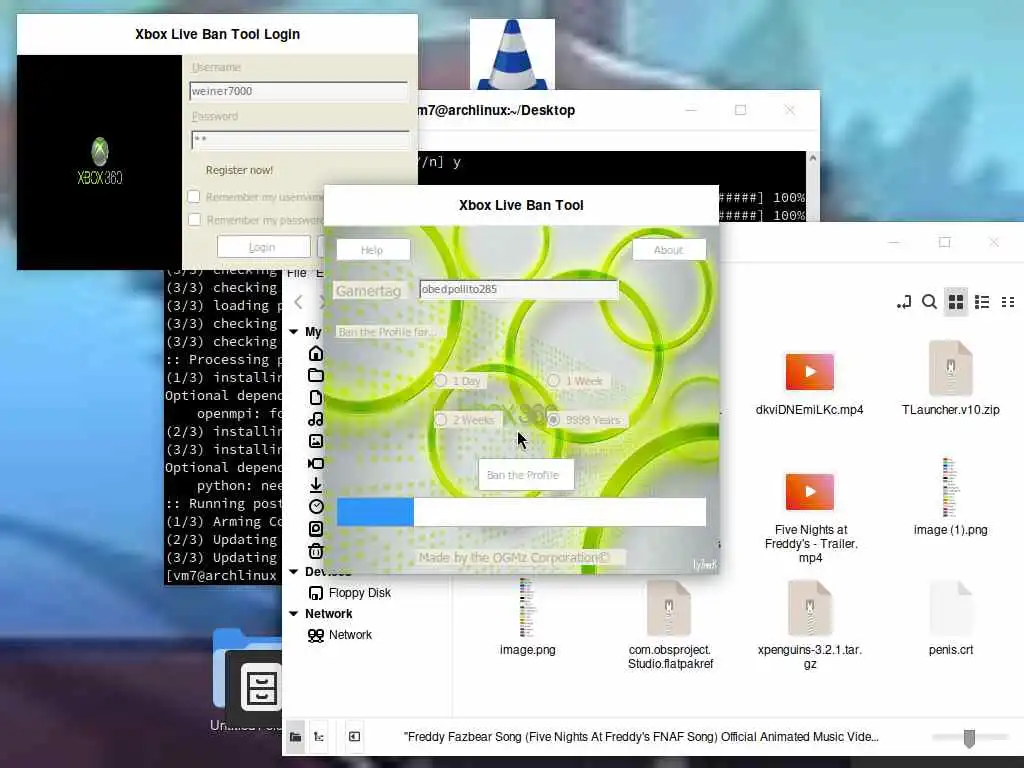Click About in Xbox Live Ban Tool
Viewport: 1024px width, 768px height.
pos(669,249)
